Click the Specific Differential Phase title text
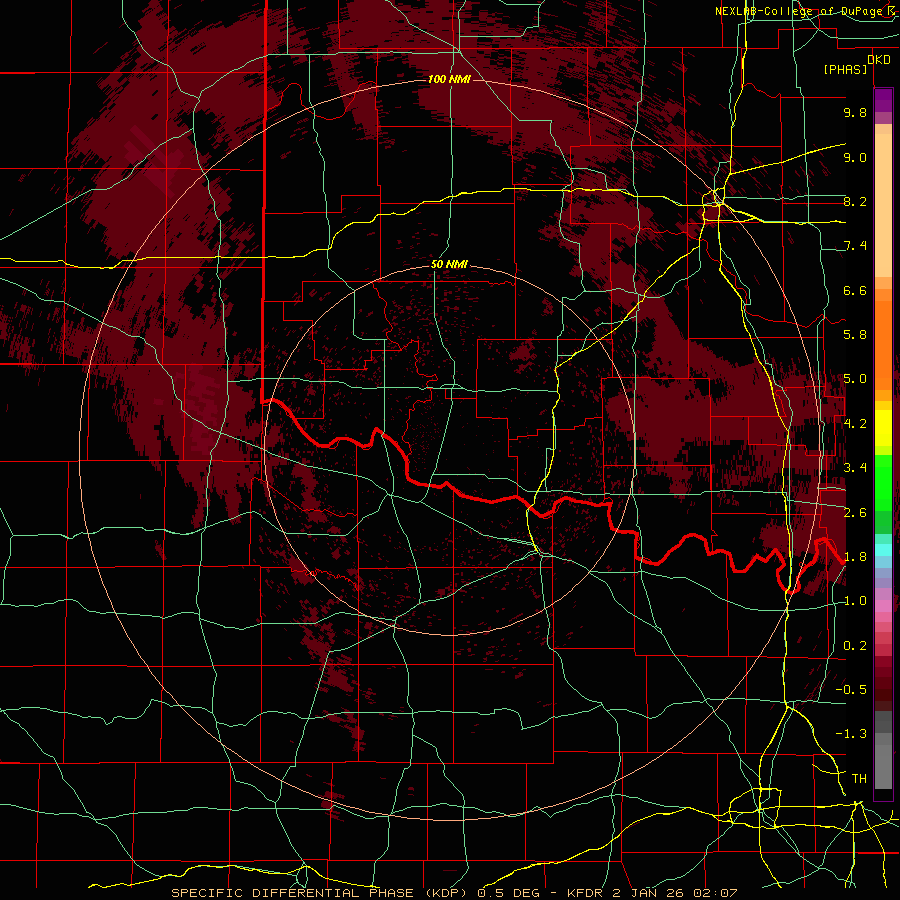 coord(320,893)
